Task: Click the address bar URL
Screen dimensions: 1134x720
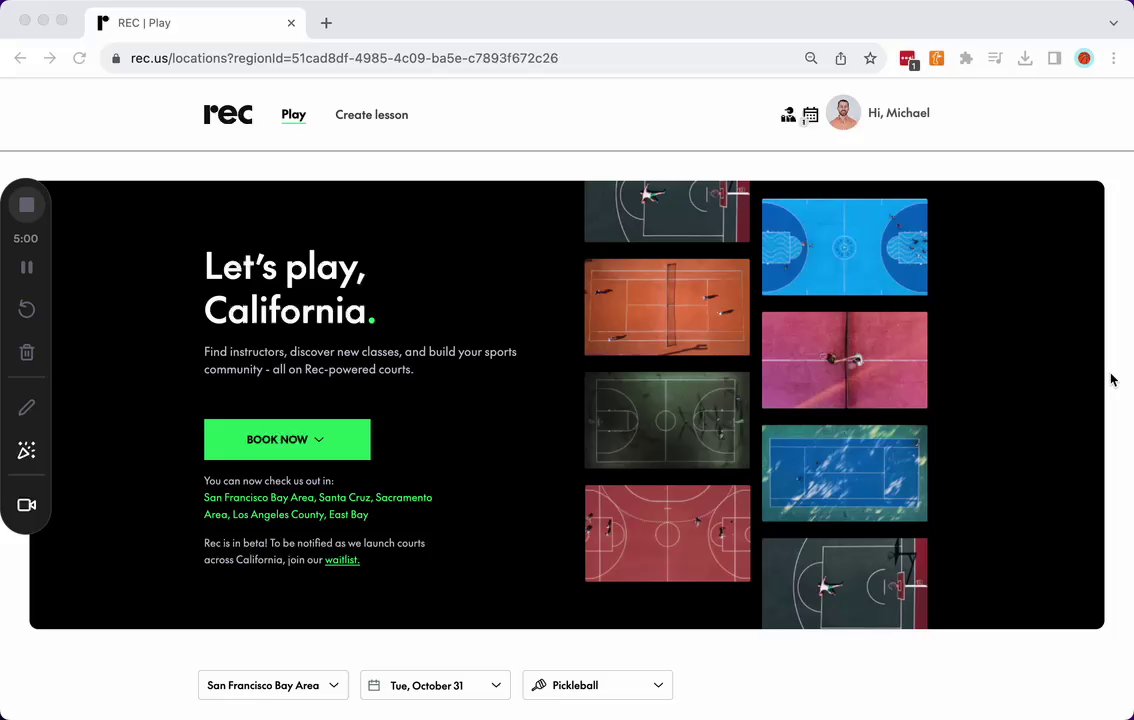Action: 344,59
